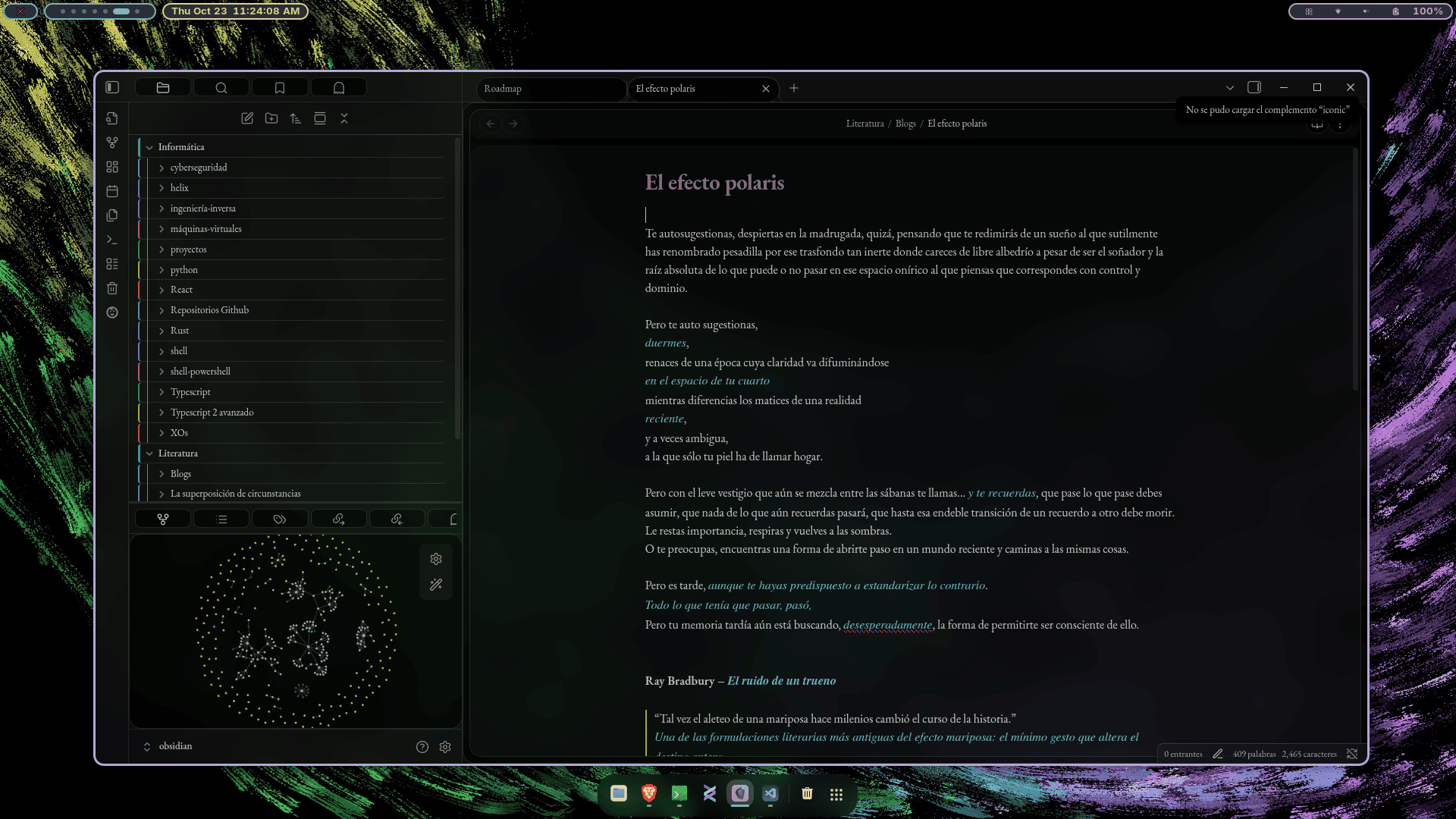Expand the python folder
Image resolution: width=1456 pixels, height=819 pixels.
pyautogui.click(x=162, y=269)
